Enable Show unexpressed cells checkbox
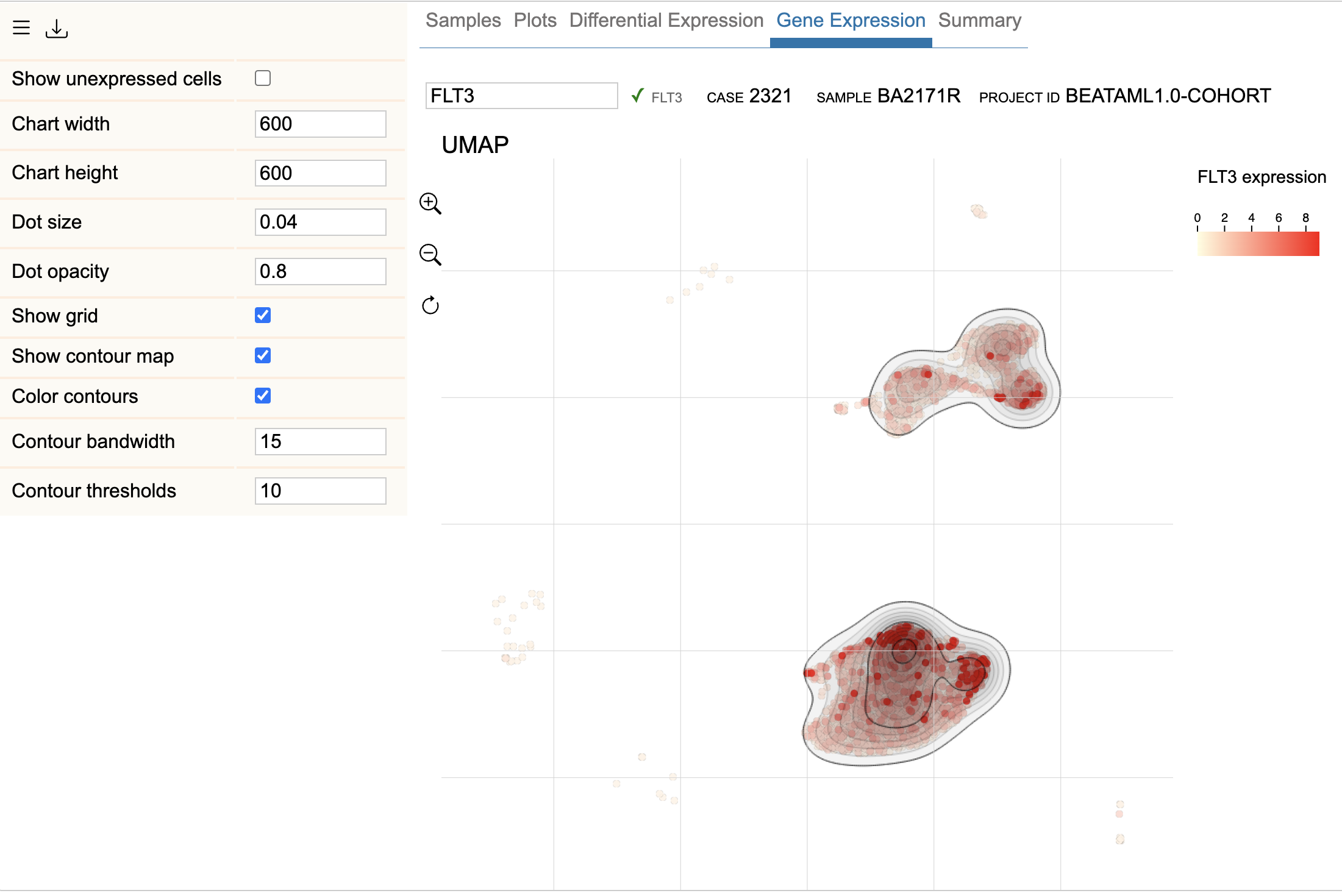The width and height of the screenshot is (1342, 896). 263,78
